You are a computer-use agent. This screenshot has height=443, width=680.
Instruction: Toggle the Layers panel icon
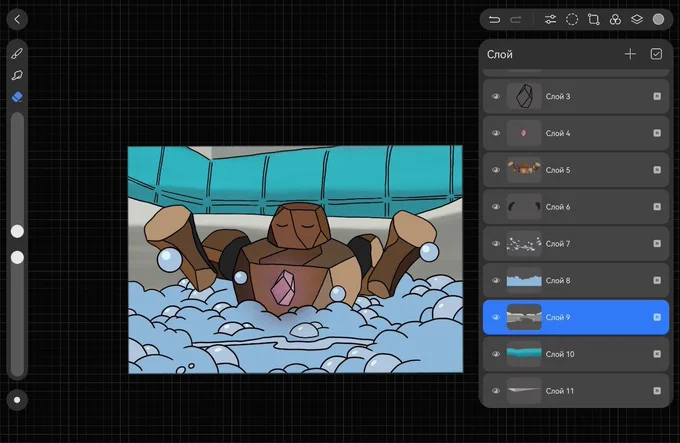coord(637,20)
